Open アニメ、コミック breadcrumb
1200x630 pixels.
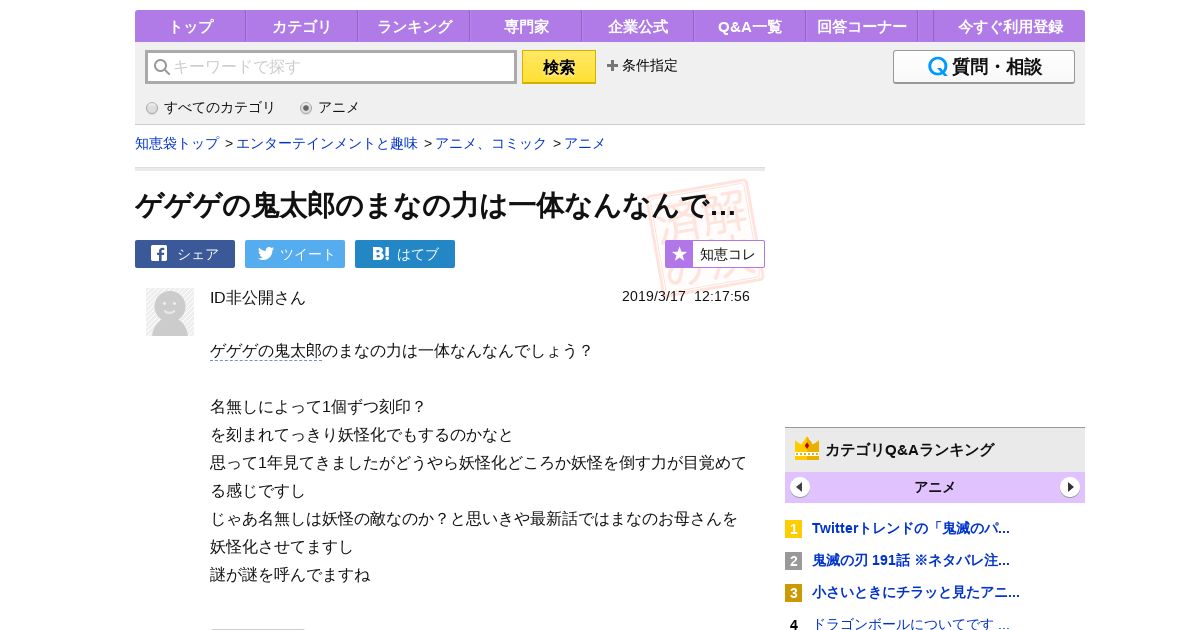(491, 143)
